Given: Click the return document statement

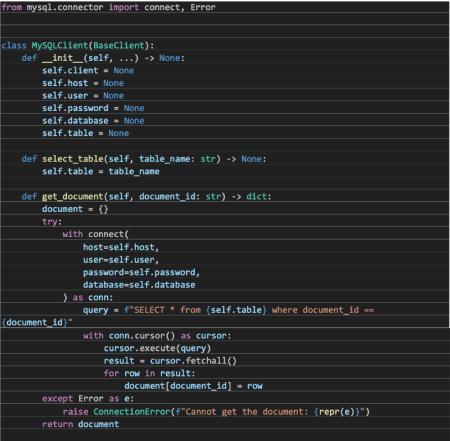Looking at the screenshot, I should click(x=80, y=424).
